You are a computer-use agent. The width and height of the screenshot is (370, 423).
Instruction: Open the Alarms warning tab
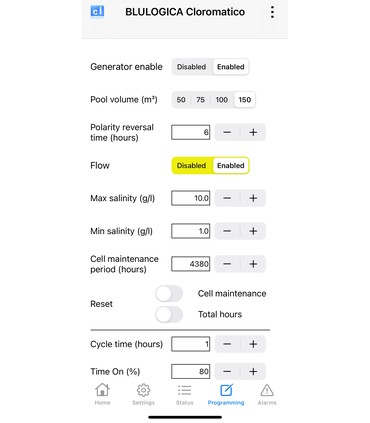point(267,394)
